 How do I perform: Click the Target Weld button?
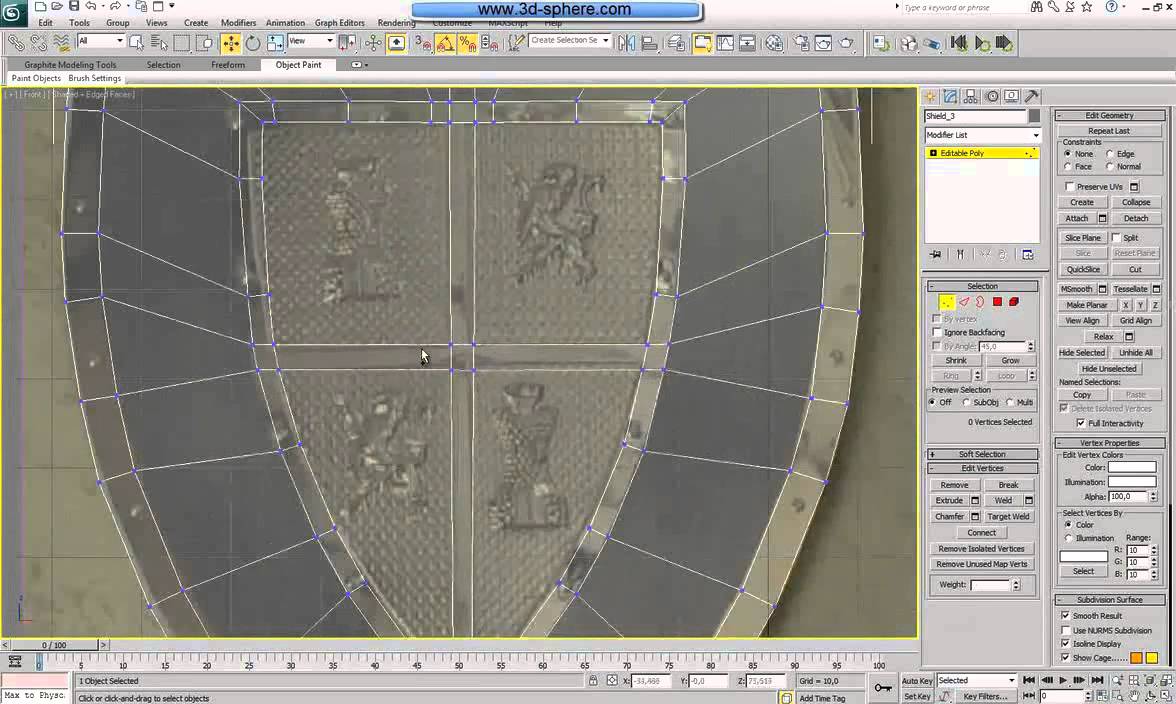point(1007,517)
